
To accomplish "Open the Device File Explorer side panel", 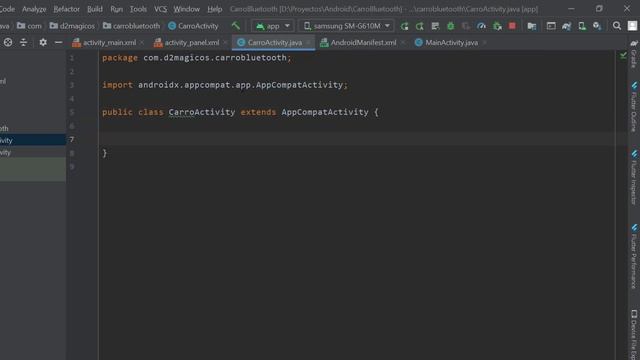I will coord(634,335).
